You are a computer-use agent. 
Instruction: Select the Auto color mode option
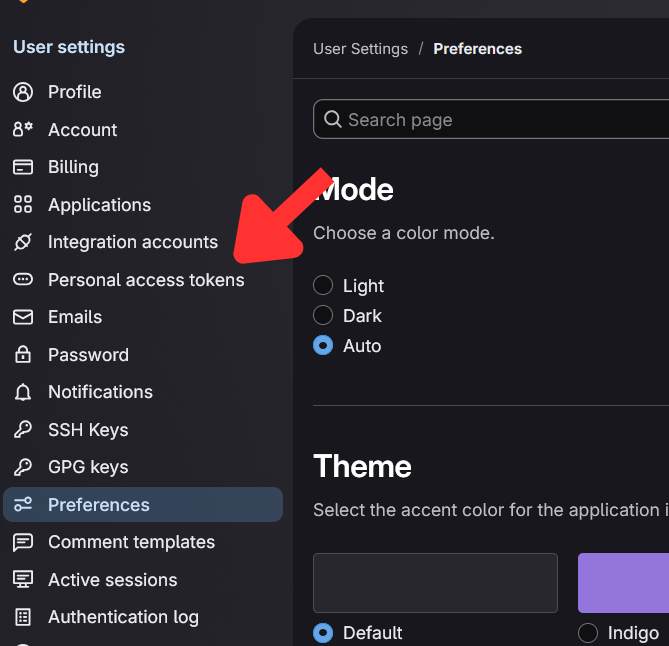[x=323, y=345]
